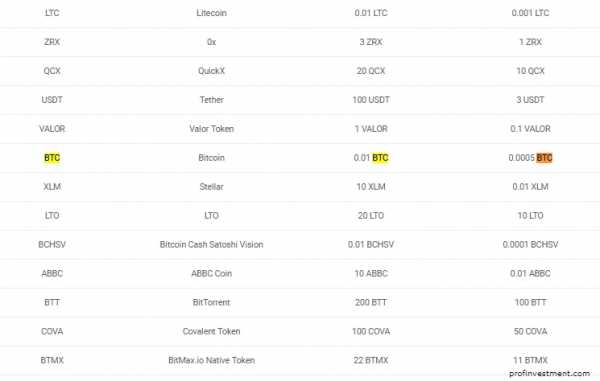Click the ABBC Coin name cell
The width and height of the screenshot is (600, 381).
tap(211, 274)
